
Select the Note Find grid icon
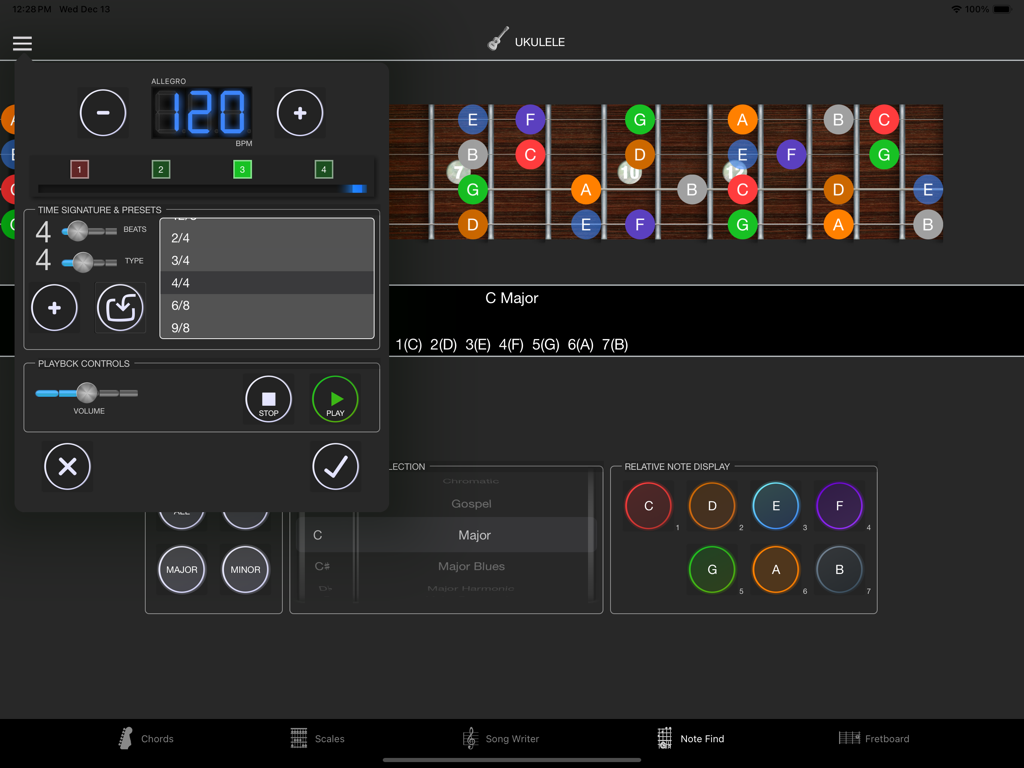coord(662,738)
